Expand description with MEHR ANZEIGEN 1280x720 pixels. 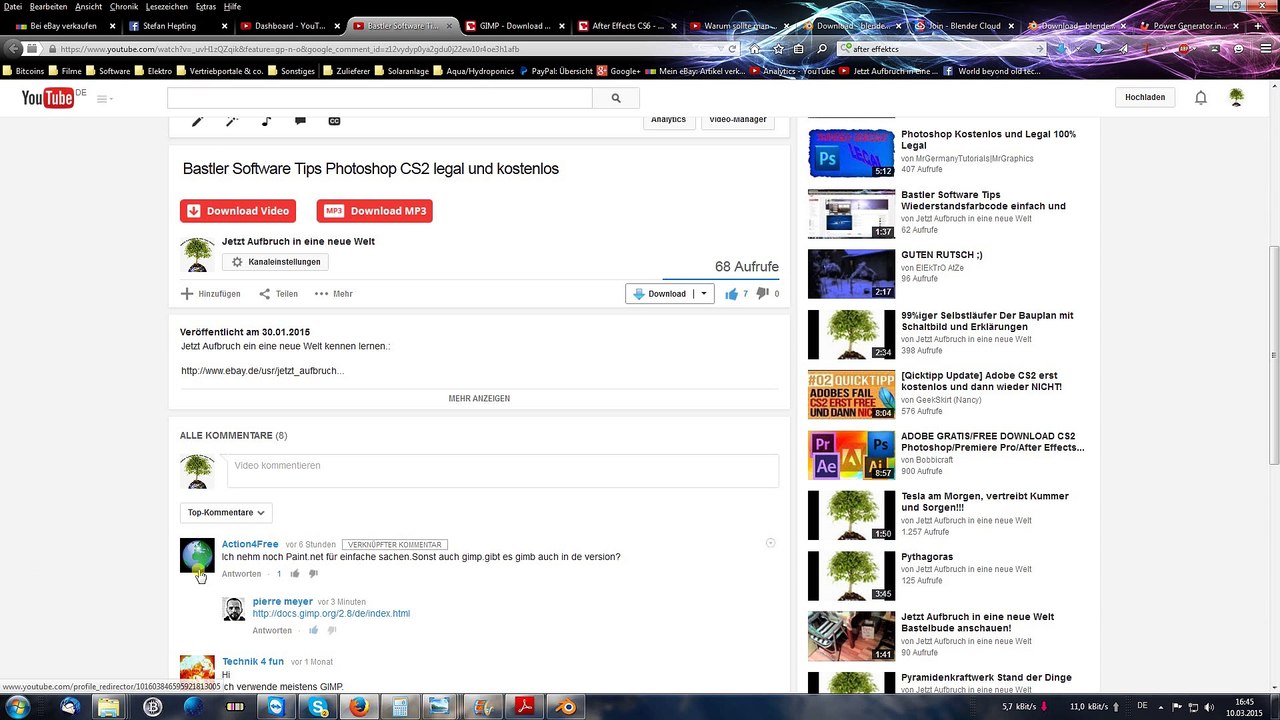[x=479, y=398]
